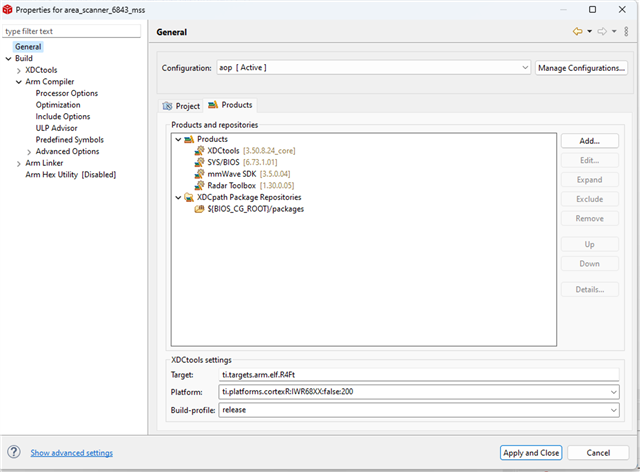Click the Products folder icon in tree
Viewport: 640px width, 472px height.
(189, 139)
